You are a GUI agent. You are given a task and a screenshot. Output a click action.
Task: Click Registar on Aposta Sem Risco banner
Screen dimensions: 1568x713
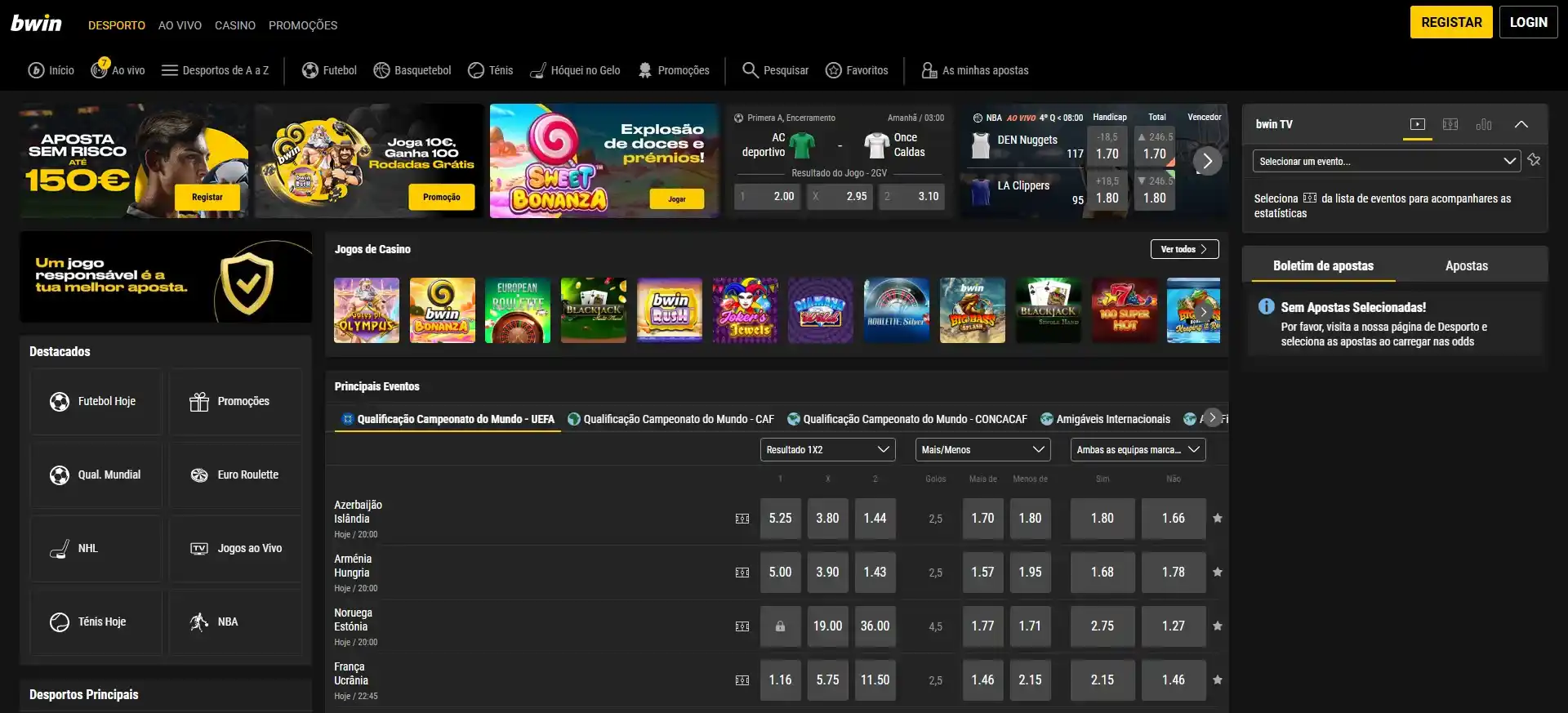pyautogui.click(x=207, y=197)
